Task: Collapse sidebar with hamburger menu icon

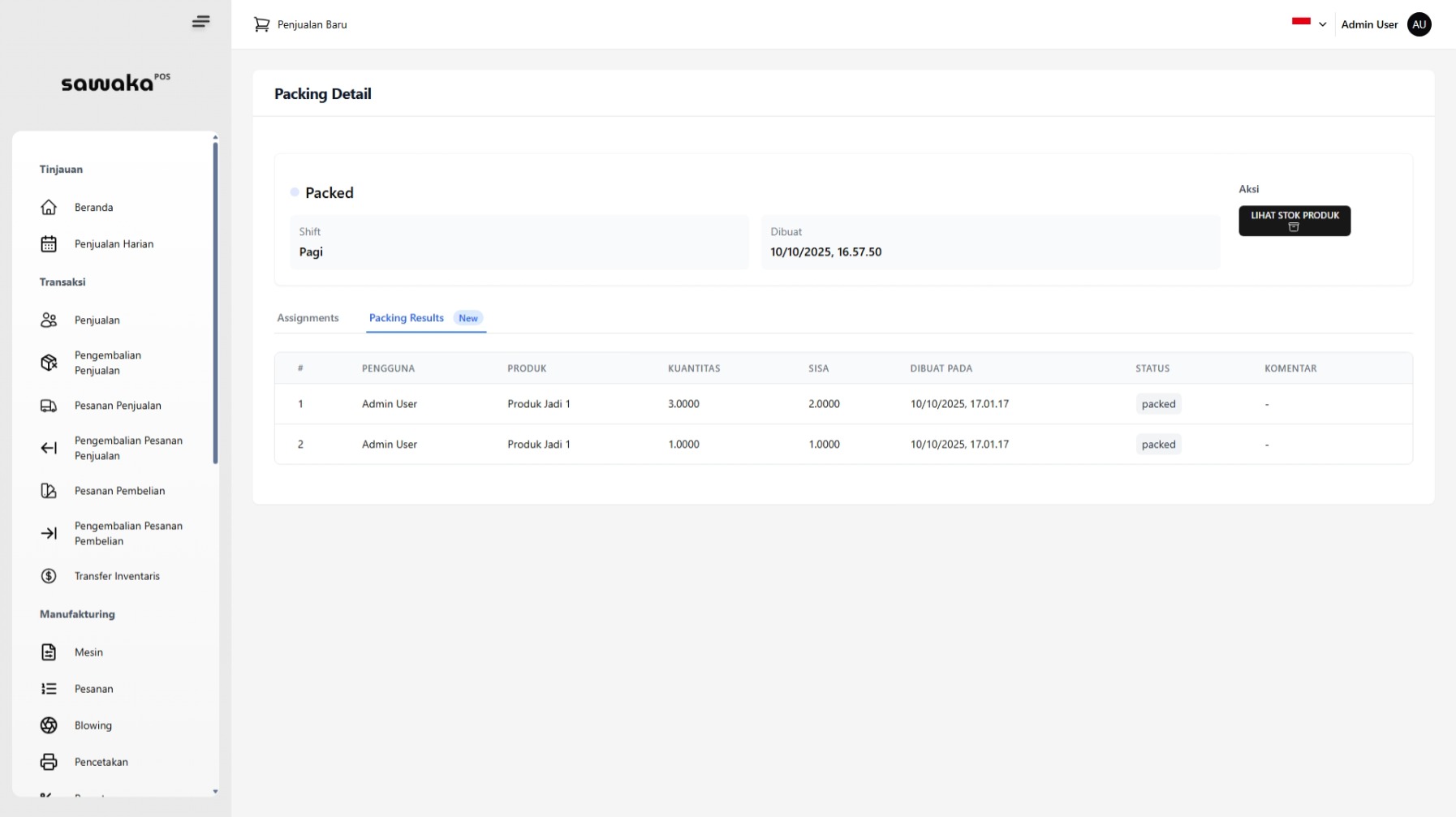Action: (x=200, y=22)
